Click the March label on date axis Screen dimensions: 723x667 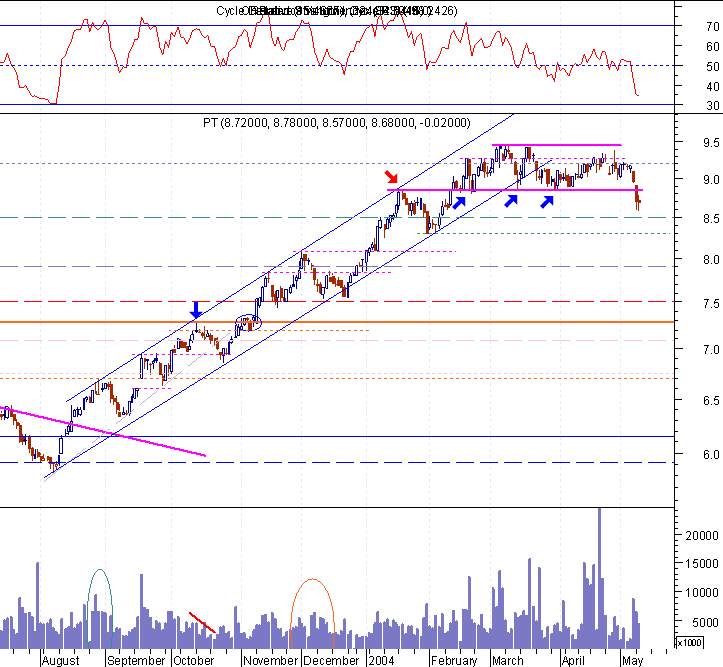508,661
